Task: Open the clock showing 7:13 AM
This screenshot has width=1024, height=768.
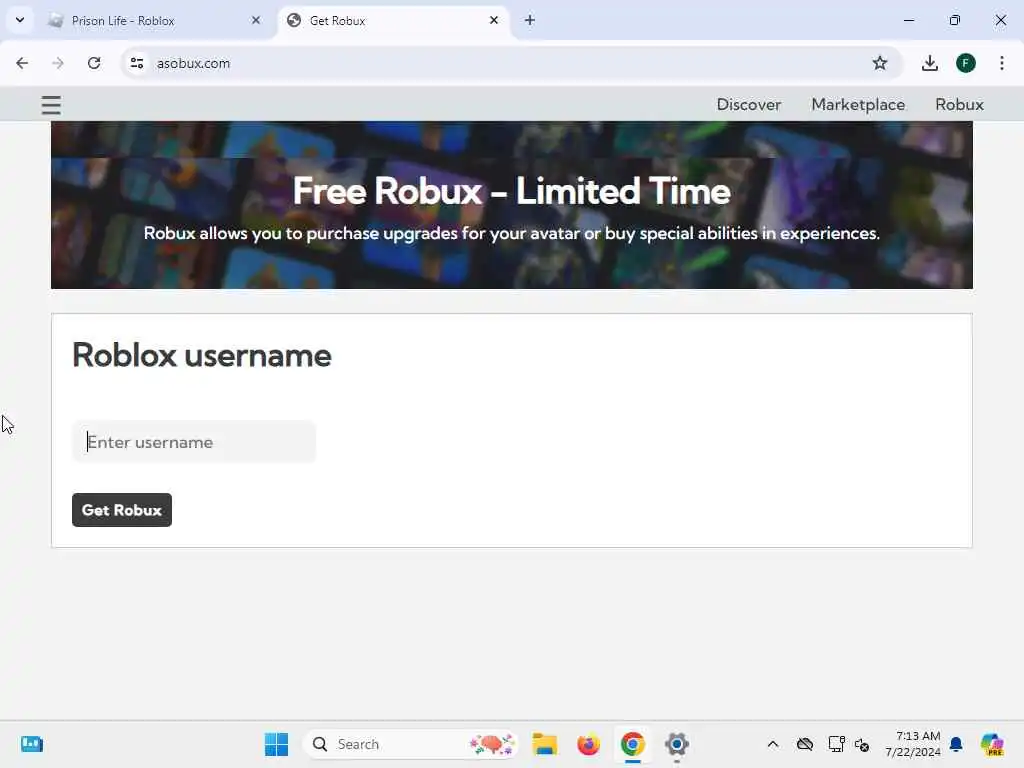Action: pyautogui.click(x=913, y=744)
